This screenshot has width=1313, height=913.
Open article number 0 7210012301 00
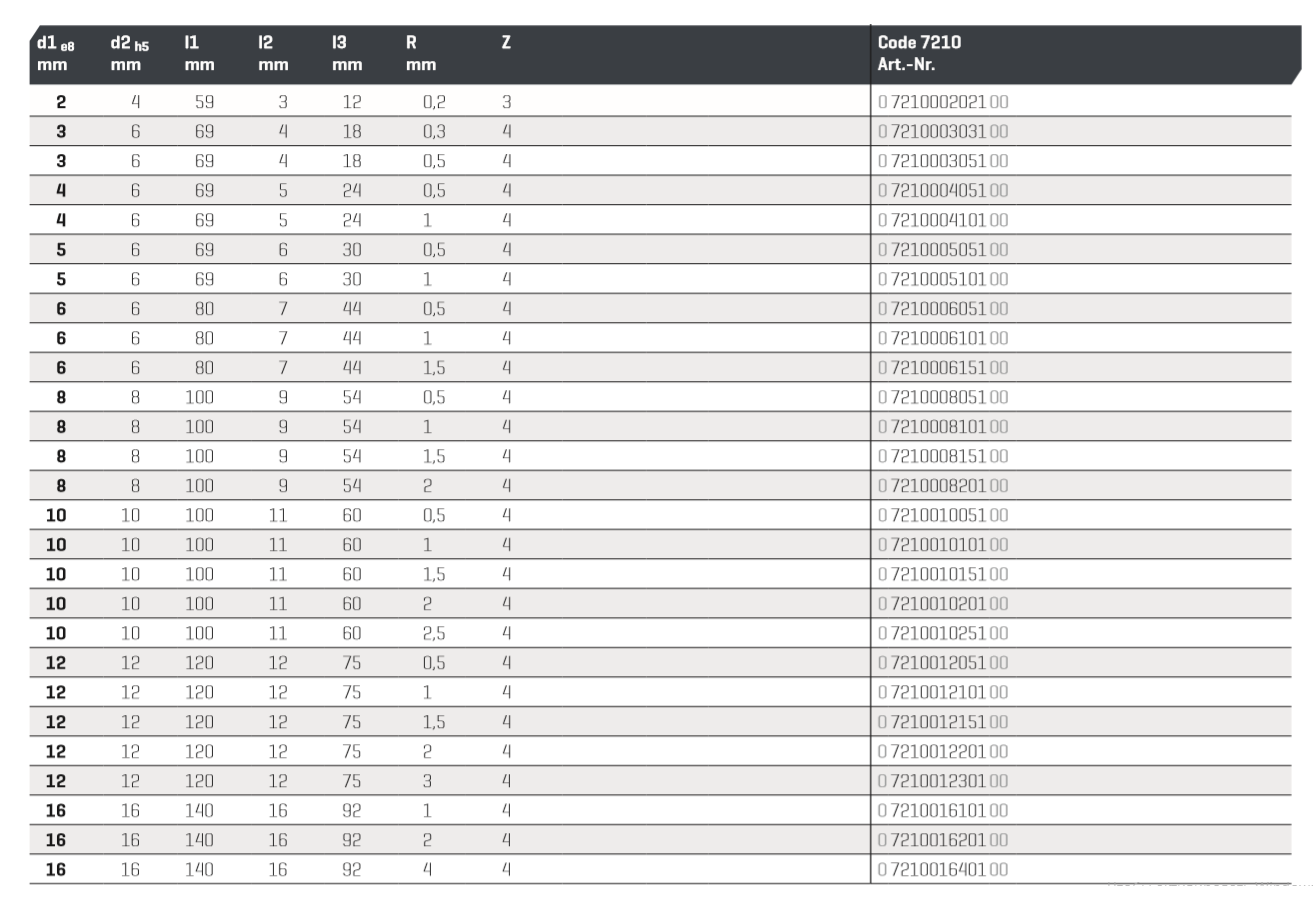(x=943, y=781)
